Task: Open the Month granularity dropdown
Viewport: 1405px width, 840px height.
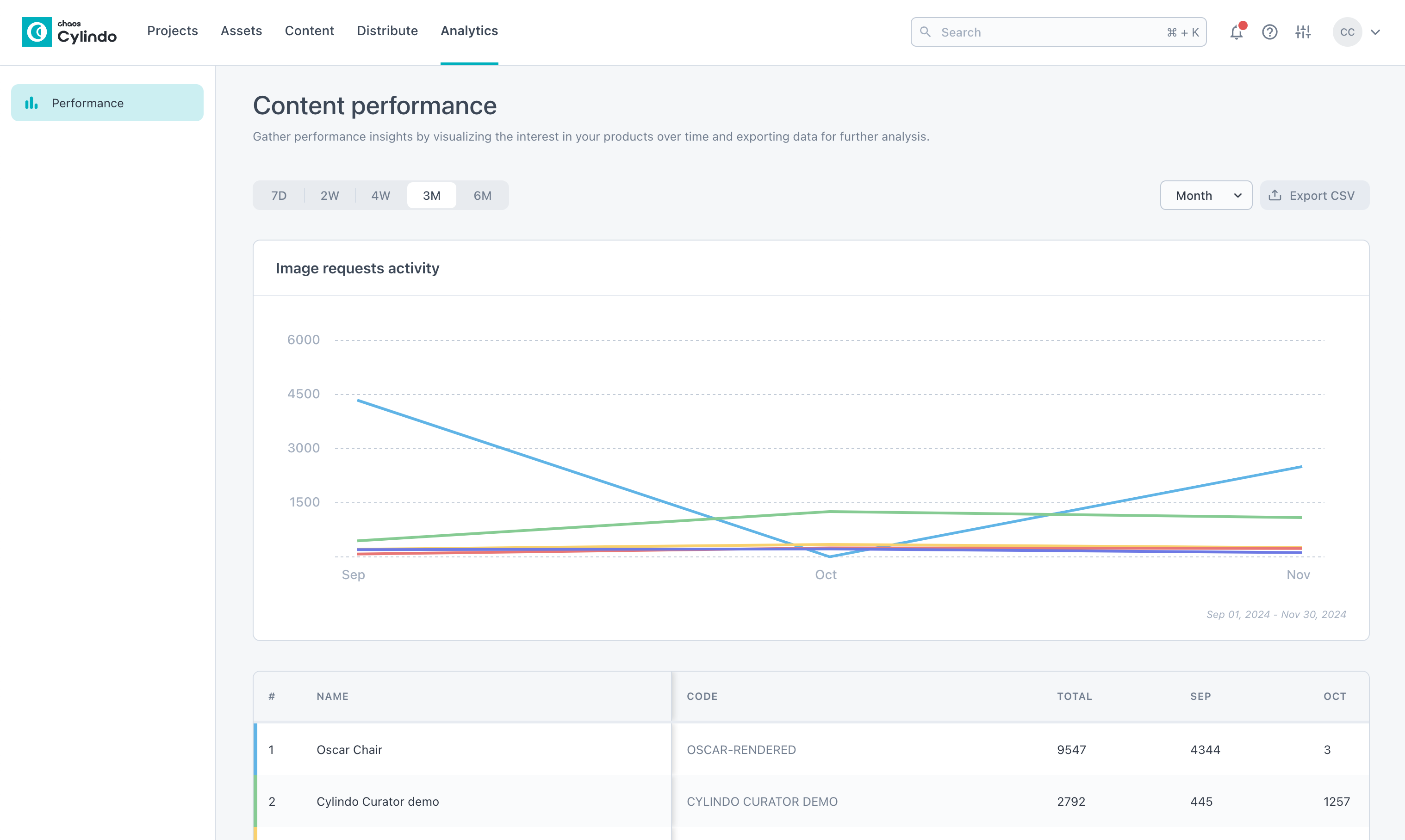Action: (1206, 195)
